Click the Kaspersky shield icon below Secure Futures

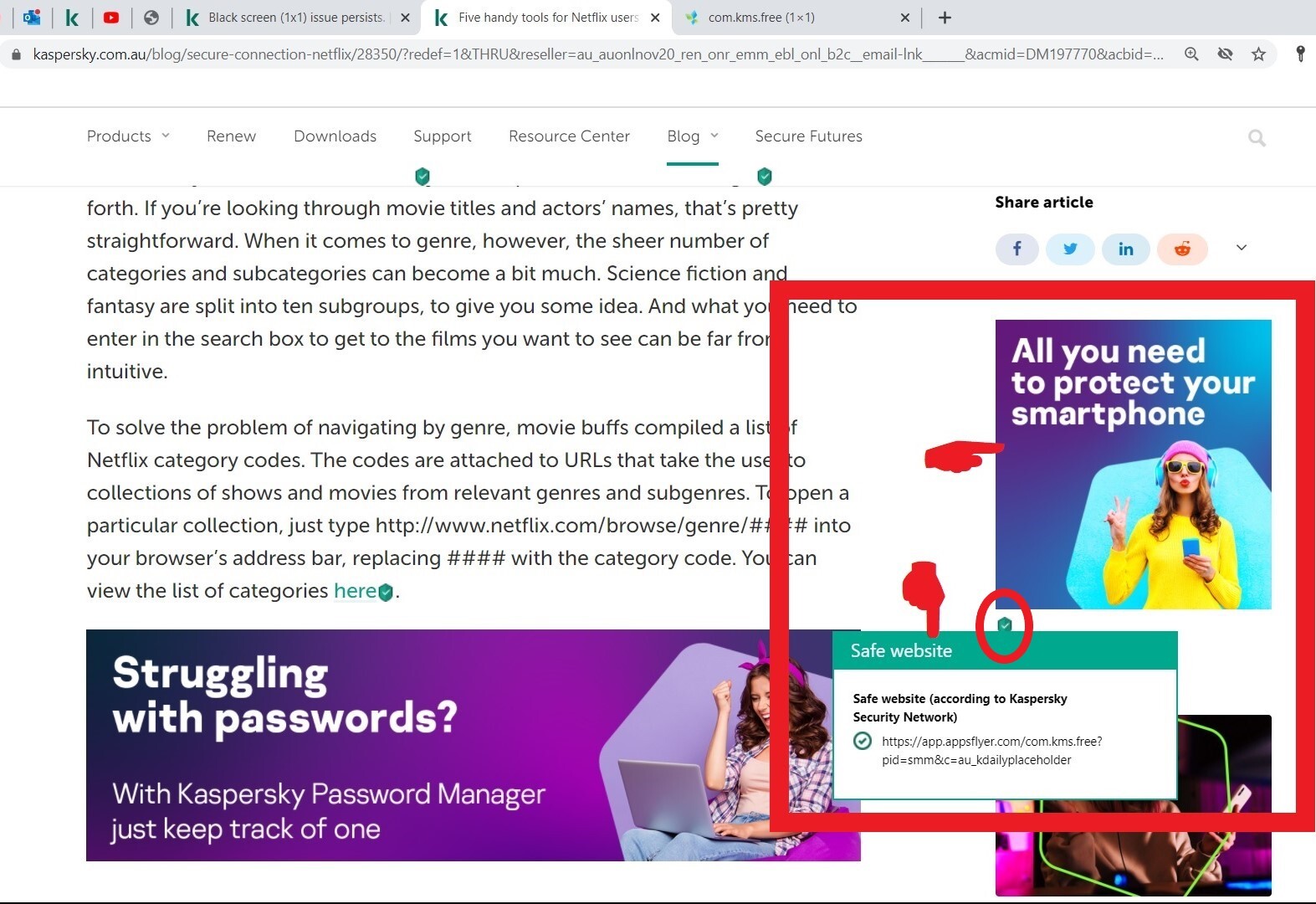tap(764, 176)
